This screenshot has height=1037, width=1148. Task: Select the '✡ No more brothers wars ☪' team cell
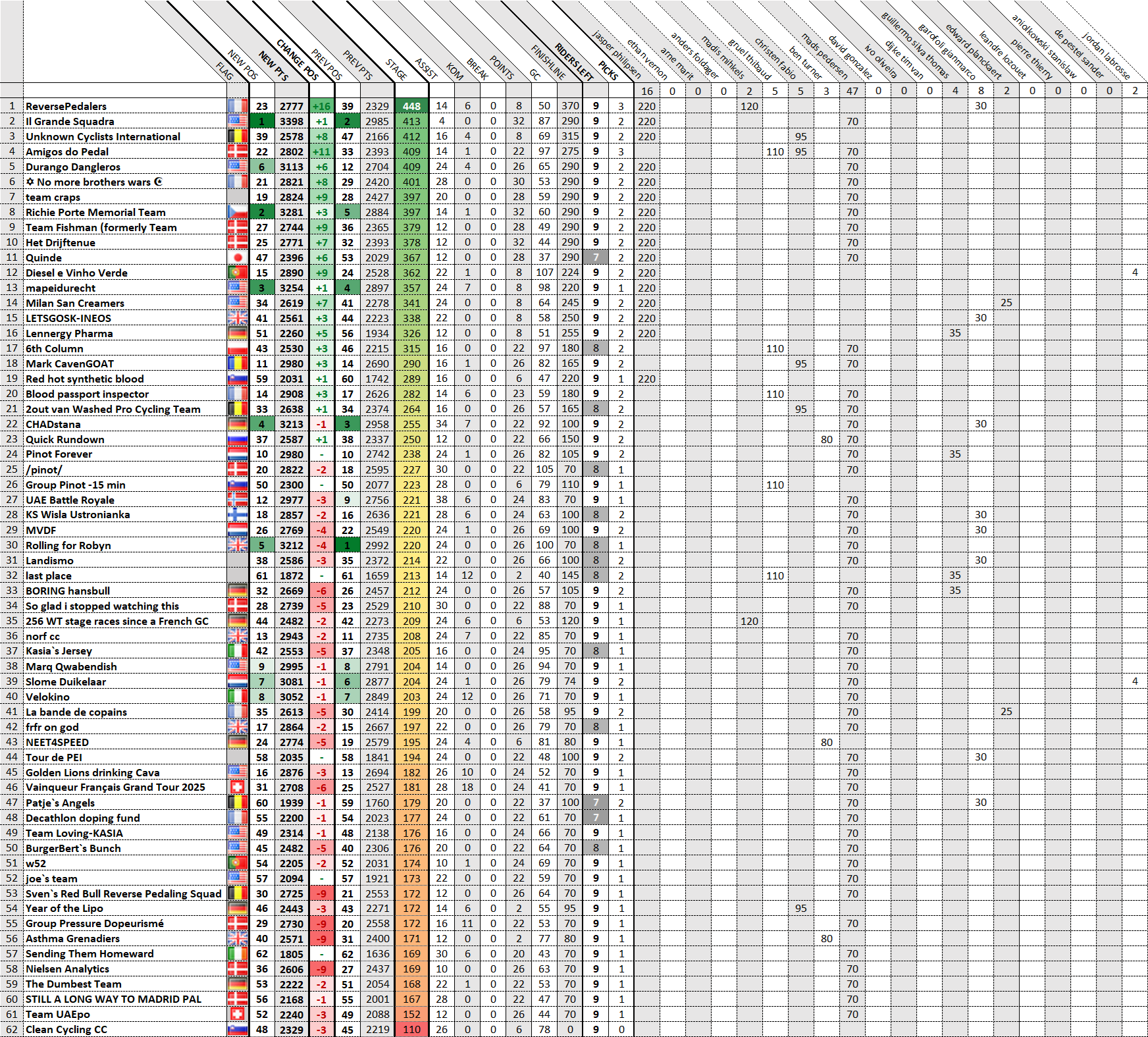coord(125,182)
